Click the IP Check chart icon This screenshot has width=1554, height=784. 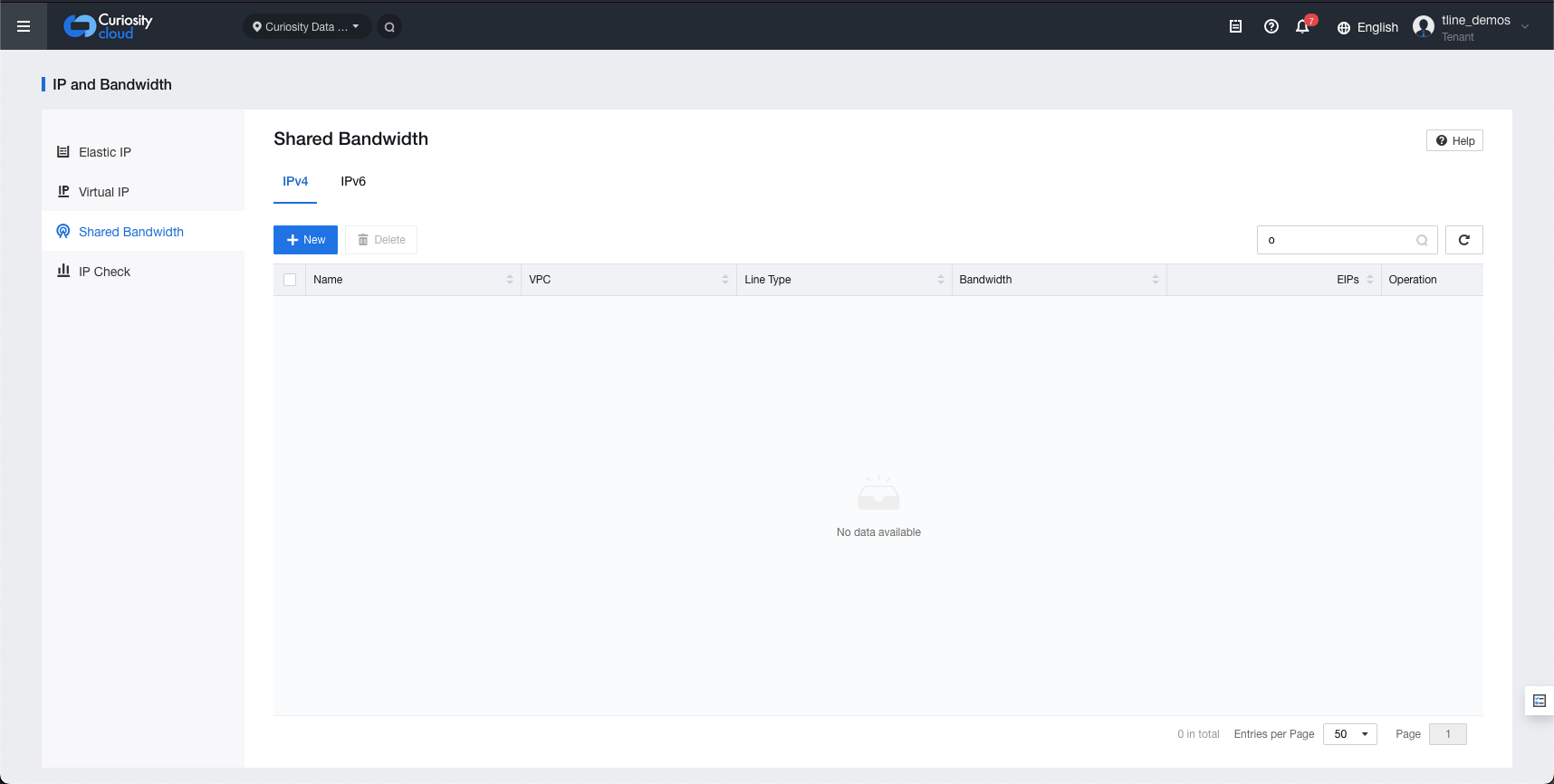[63, 271]
